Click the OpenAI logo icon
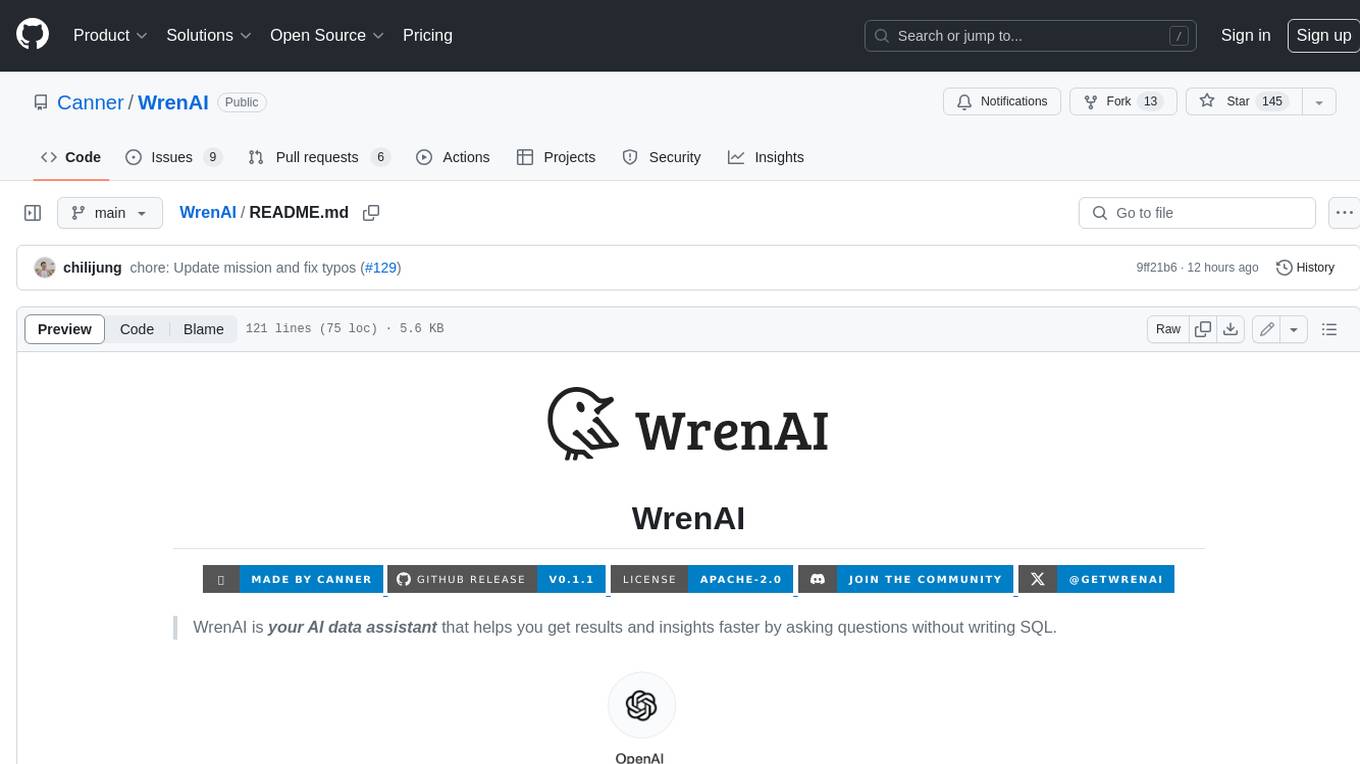The height and width of the screenshot is (764, 1360). click(641, 706)
